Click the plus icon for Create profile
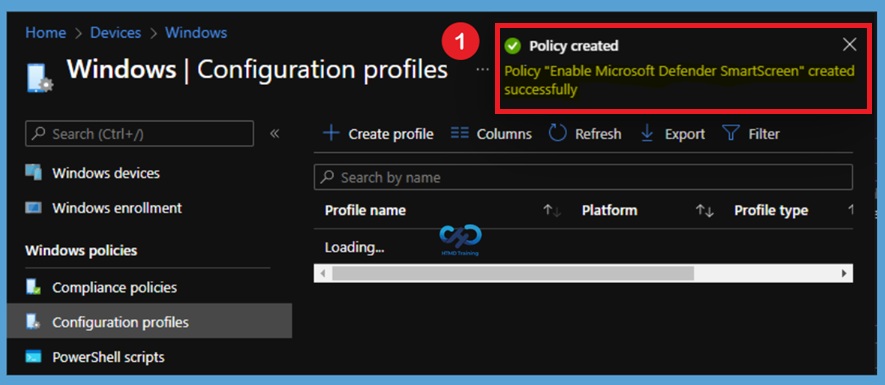 click(x=331, y=133)
